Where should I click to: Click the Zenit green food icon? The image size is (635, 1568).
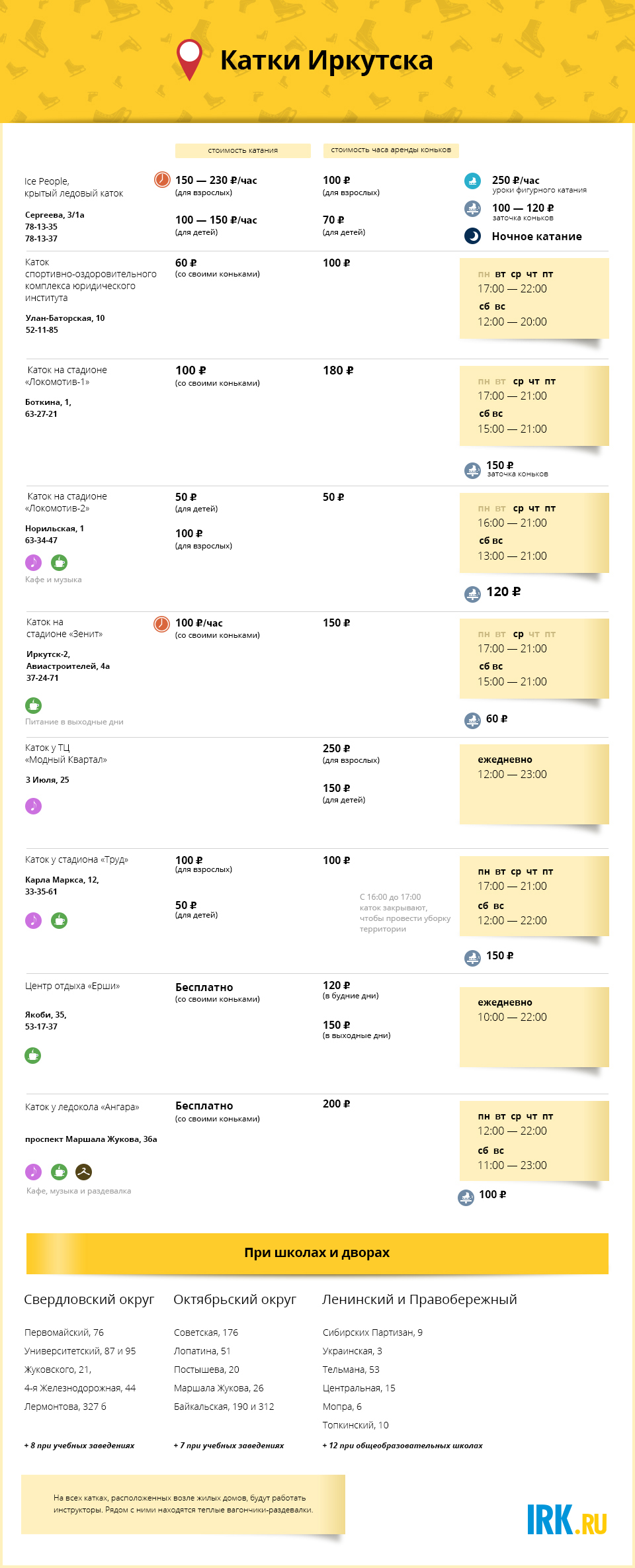pos(33,705)
